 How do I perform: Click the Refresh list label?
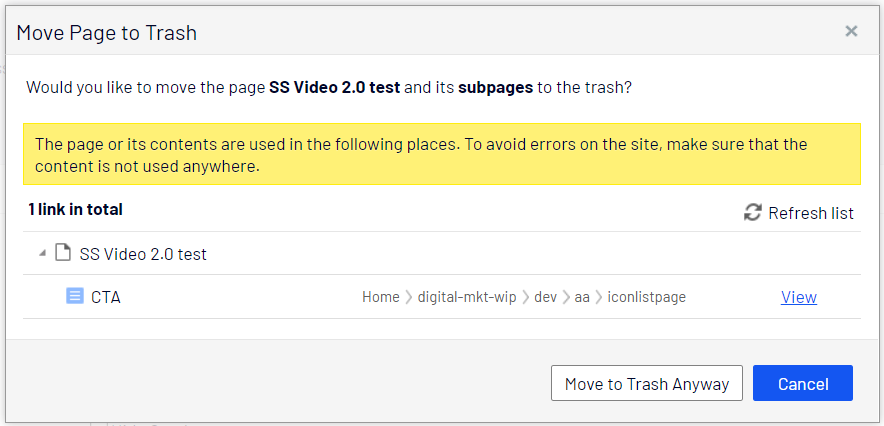tap(810, 213)
